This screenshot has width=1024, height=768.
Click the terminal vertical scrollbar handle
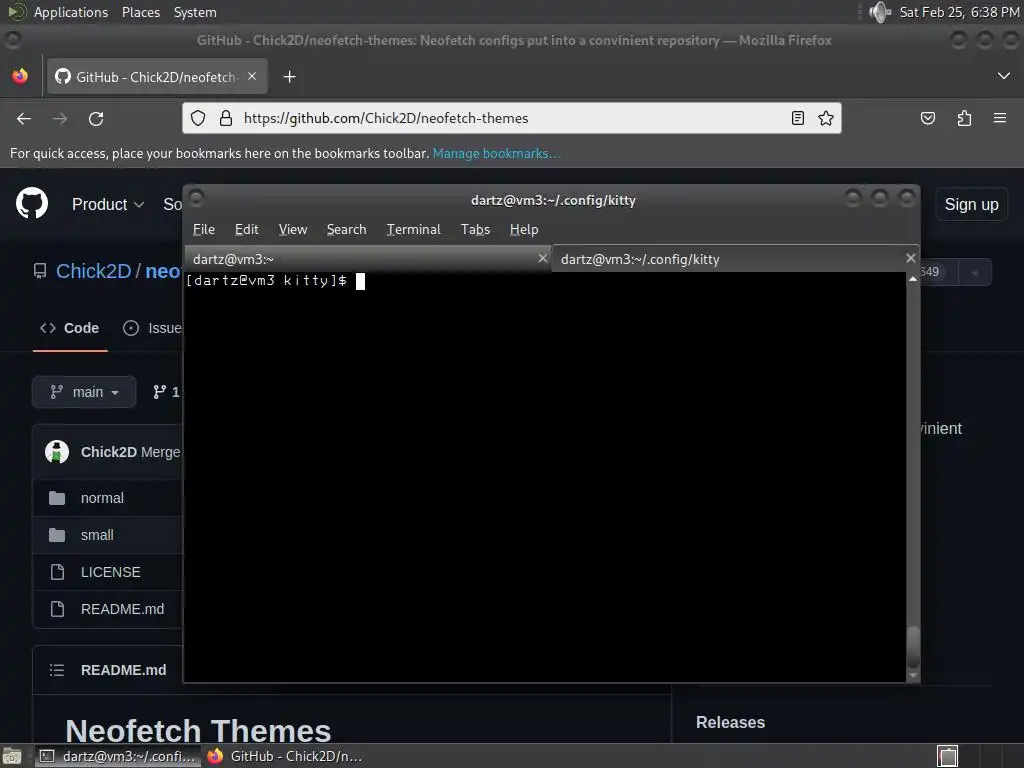(x=913, y=647)
